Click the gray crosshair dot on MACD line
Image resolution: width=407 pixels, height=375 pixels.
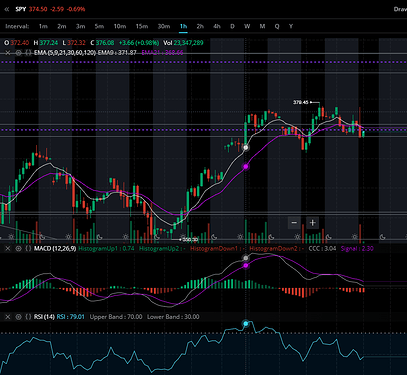(x=246, y=258)
